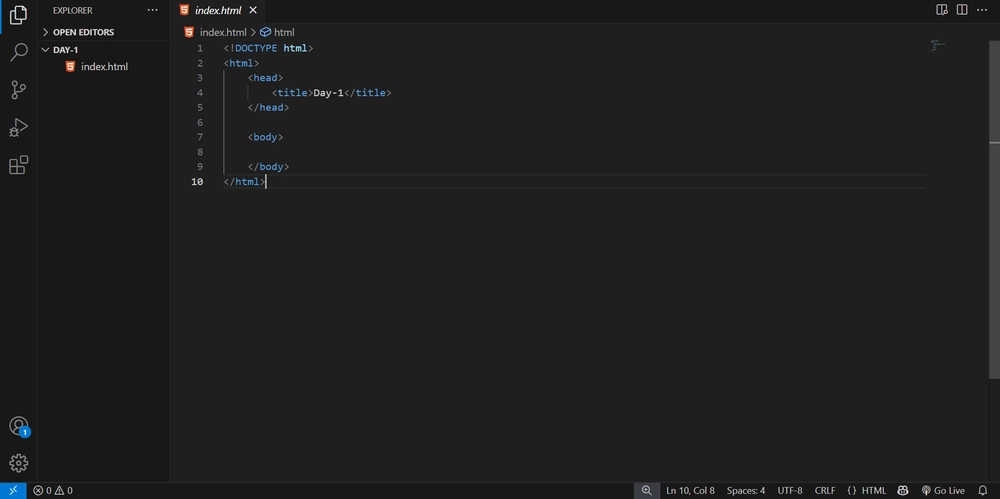Click the closing </html> tag
The image size is (1000, 499).
[x=244, y=182]
